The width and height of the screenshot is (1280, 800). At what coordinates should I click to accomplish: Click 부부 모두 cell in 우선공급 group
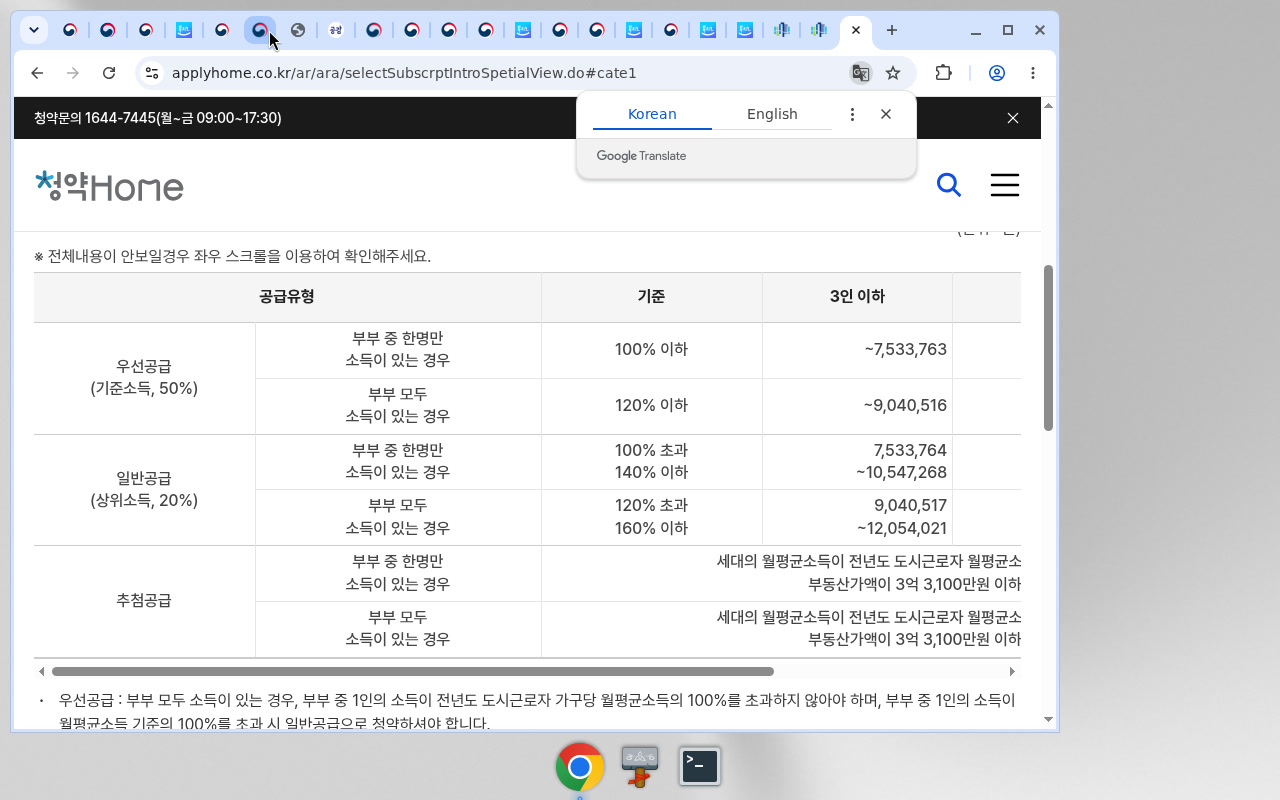[398, 406]
